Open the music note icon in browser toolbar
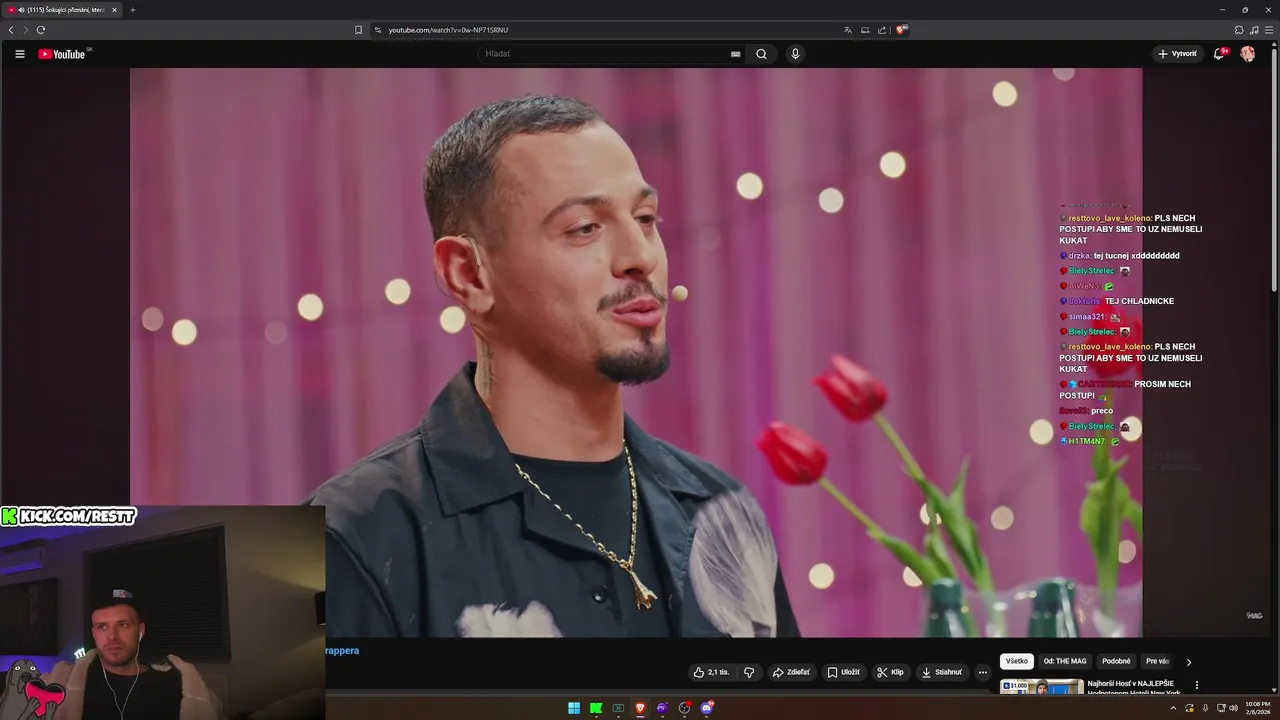 1254,30
